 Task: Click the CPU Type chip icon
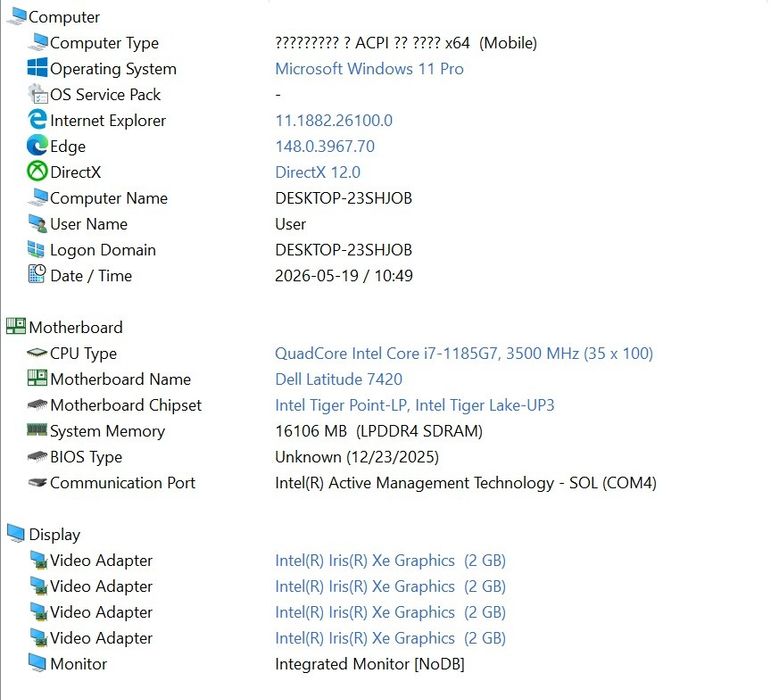click(x=37, y=353)
